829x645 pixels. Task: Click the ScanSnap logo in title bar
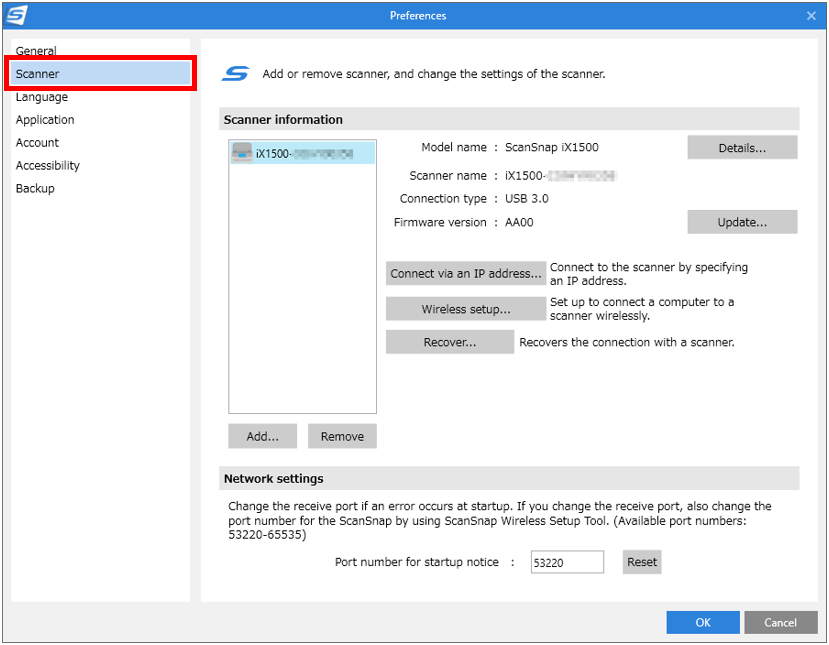click(16, 15)
